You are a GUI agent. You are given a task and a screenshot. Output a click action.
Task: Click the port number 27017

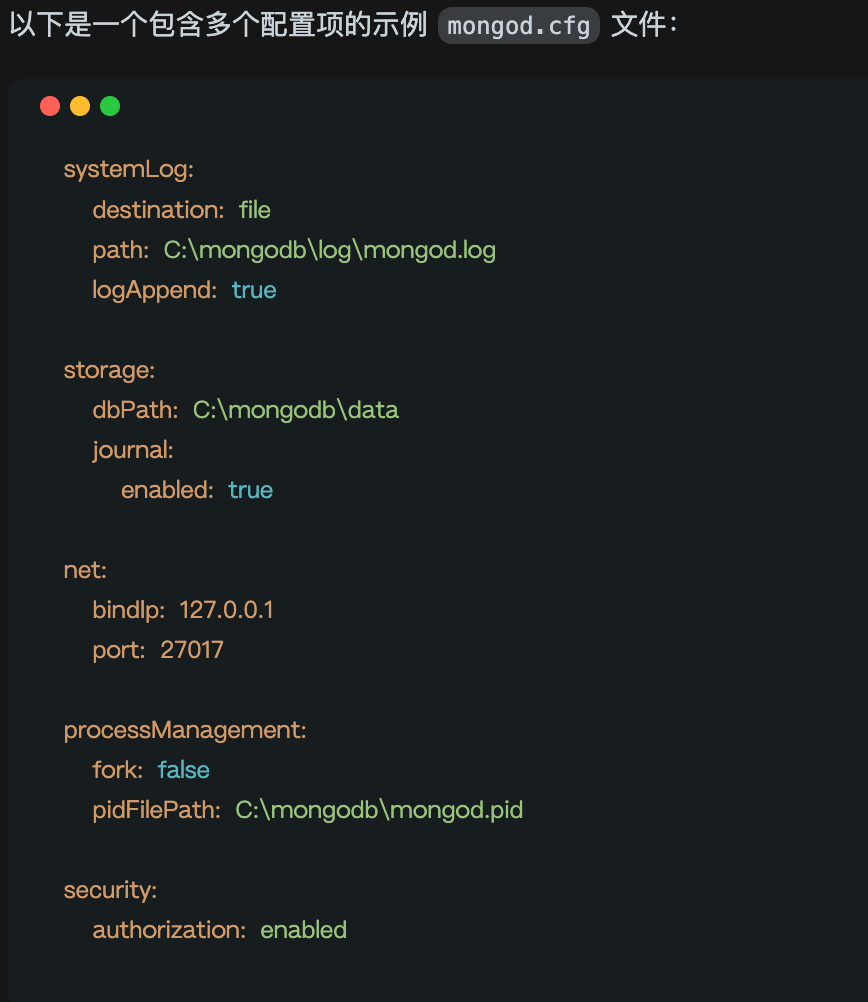point(192,650)
